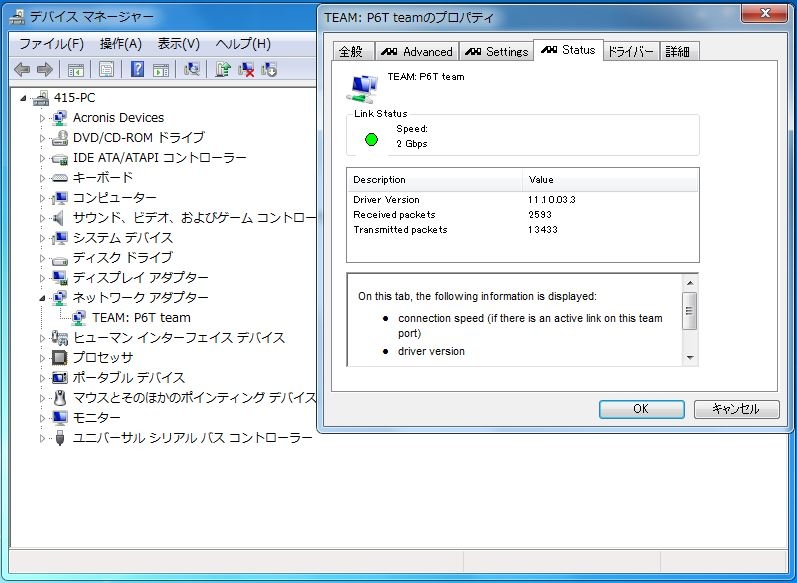Open the 操作(A) menu
Viewport: 797px width, 583px height.
click(x=121, y=44)
